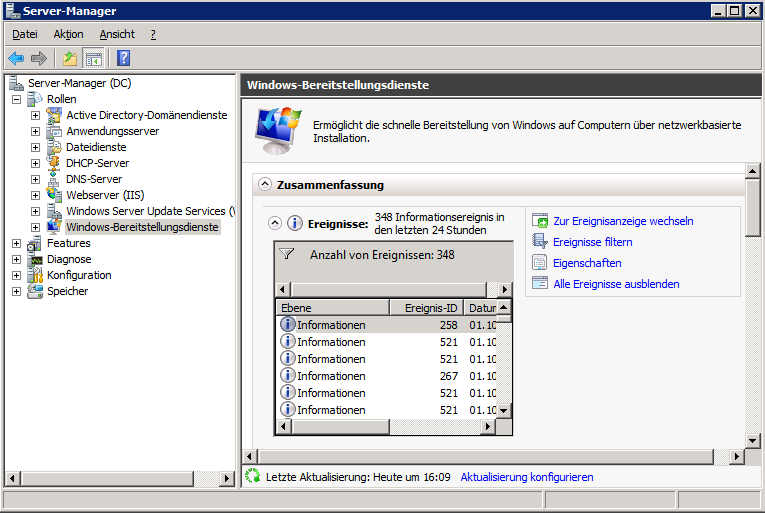Click Aktualisierung konfigurieren link

pyautogui.click(x=526, y=477)
